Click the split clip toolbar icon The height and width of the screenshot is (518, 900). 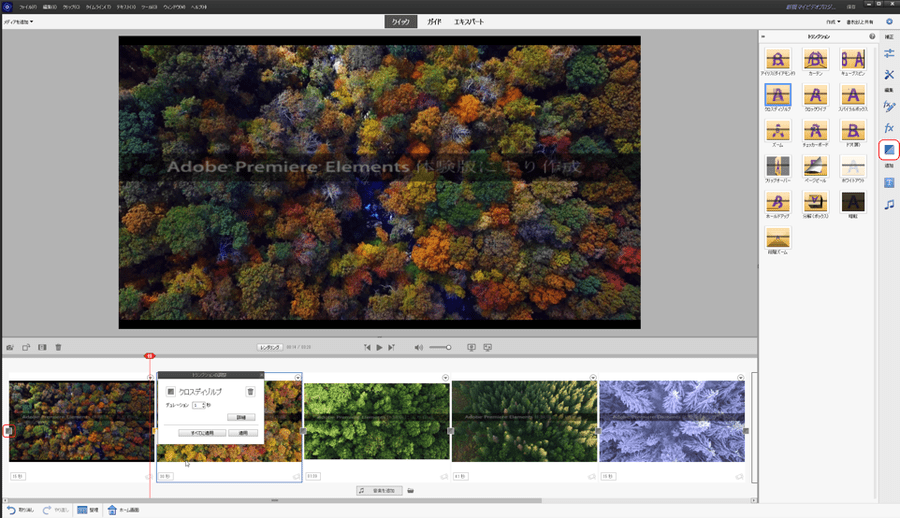42,347
